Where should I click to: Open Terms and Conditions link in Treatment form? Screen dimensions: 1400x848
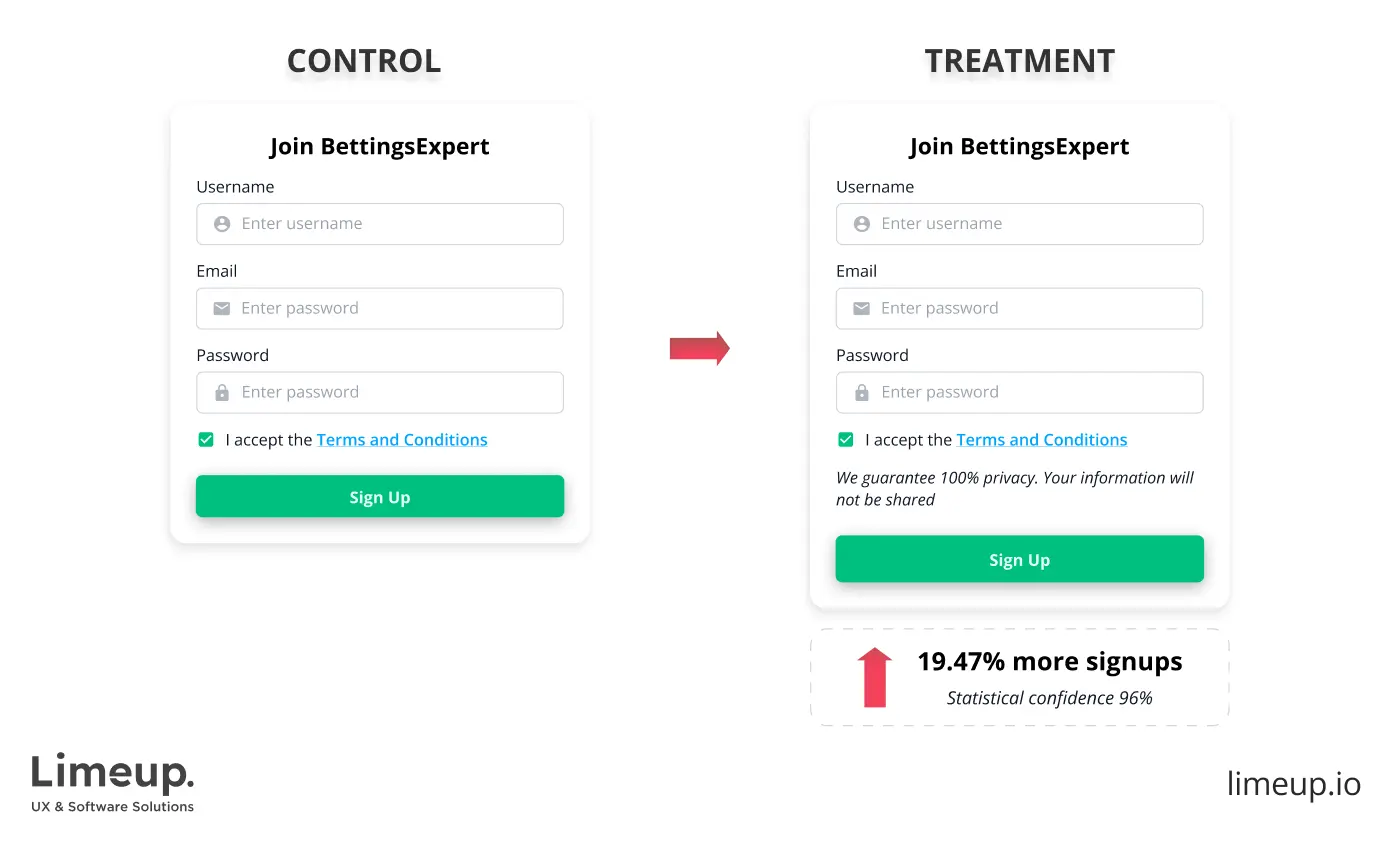tap(1041, 440)
